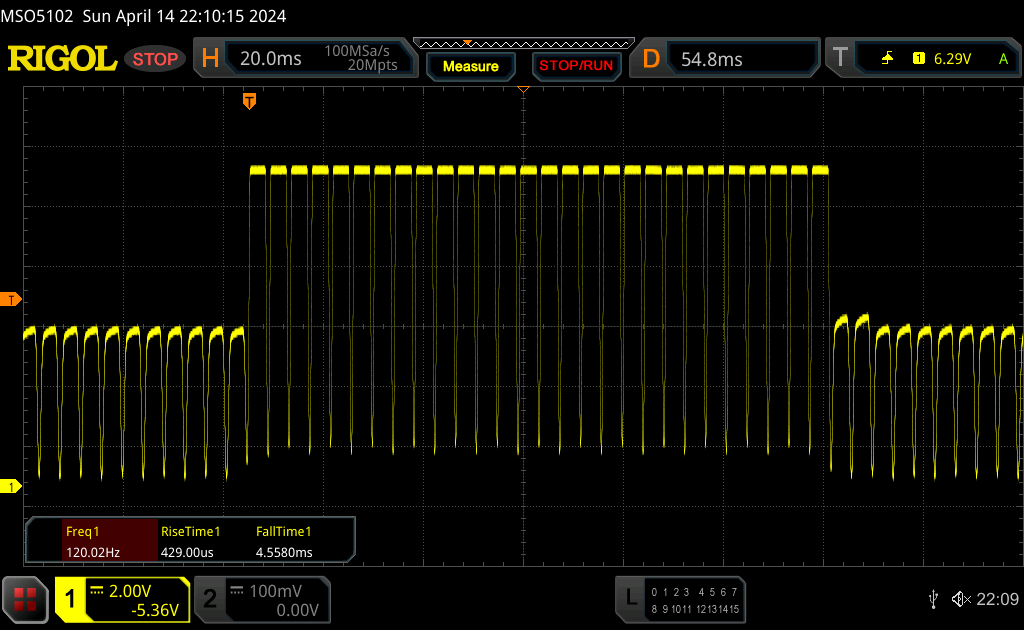Click digital channels 8 to 15 row
The height and width of the screenshot is (630, 1024).
694,609
